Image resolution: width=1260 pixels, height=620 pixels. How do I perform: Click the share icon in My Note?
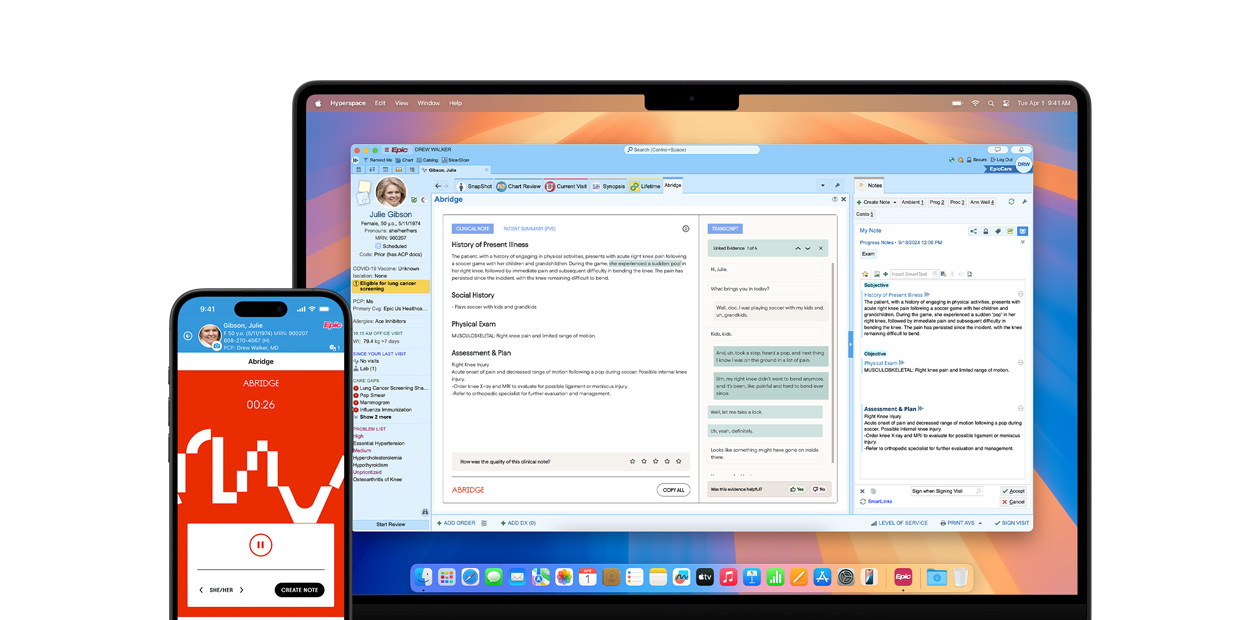coord(973,231)
